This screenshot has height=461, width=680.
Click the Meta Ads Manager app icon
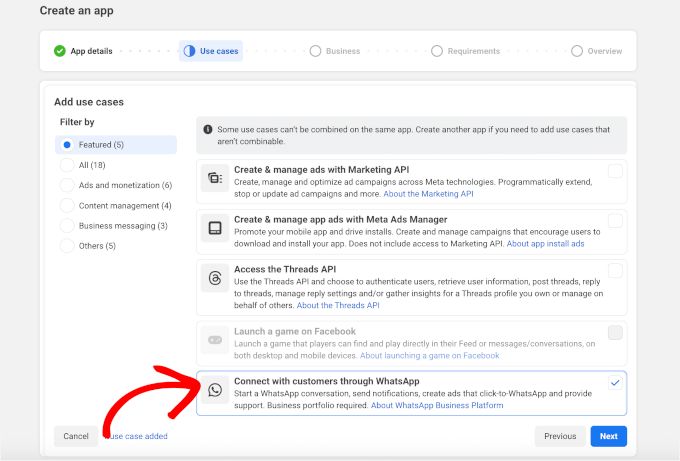pyautogui.click(x=215, y=228)
